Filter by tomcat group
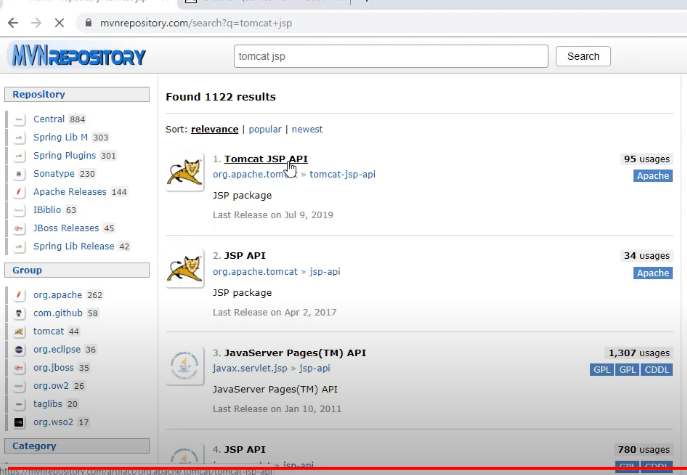 tap(49, 331)
